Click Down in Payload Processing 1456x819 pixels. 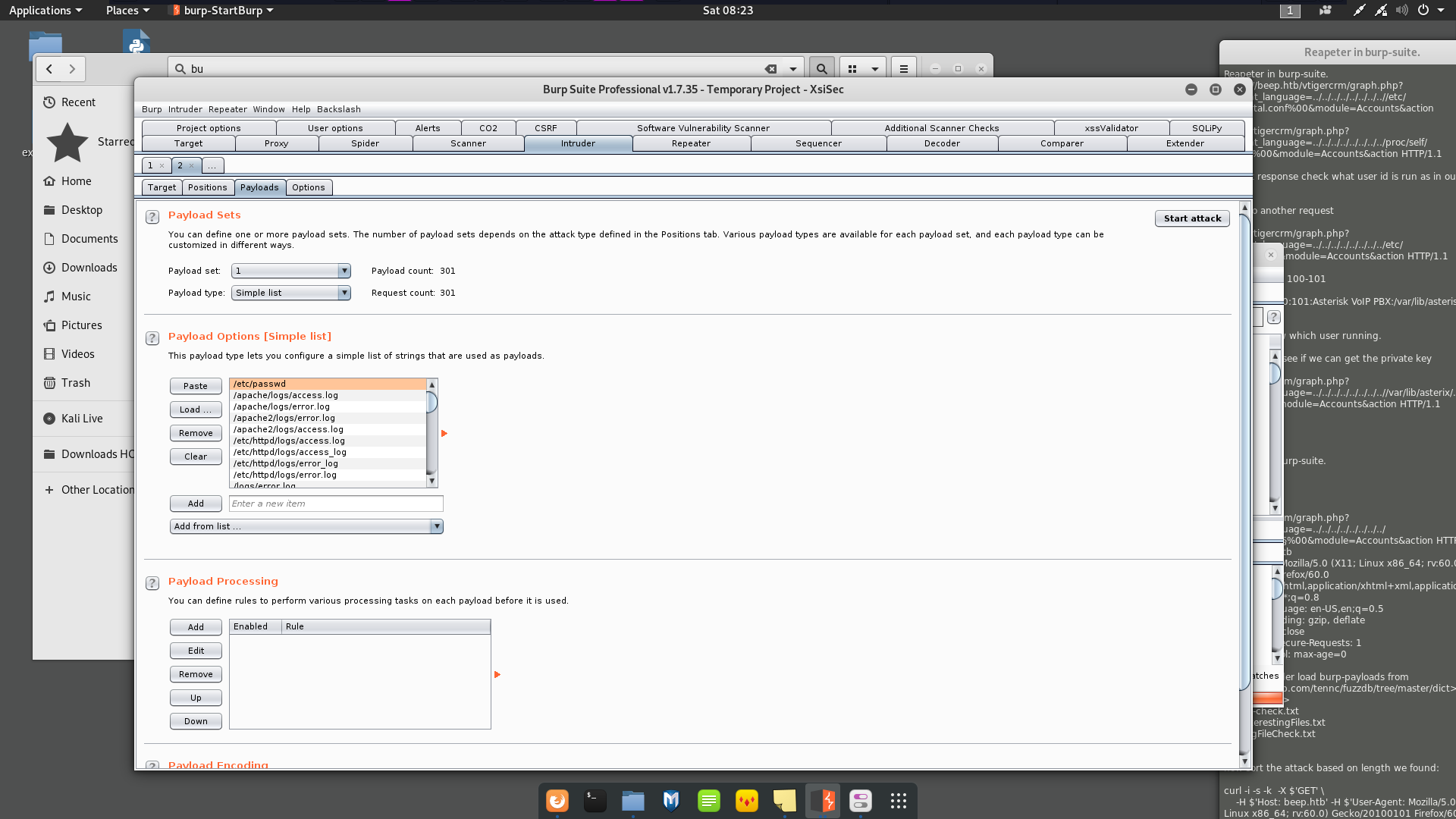click(x=196, y=721)
